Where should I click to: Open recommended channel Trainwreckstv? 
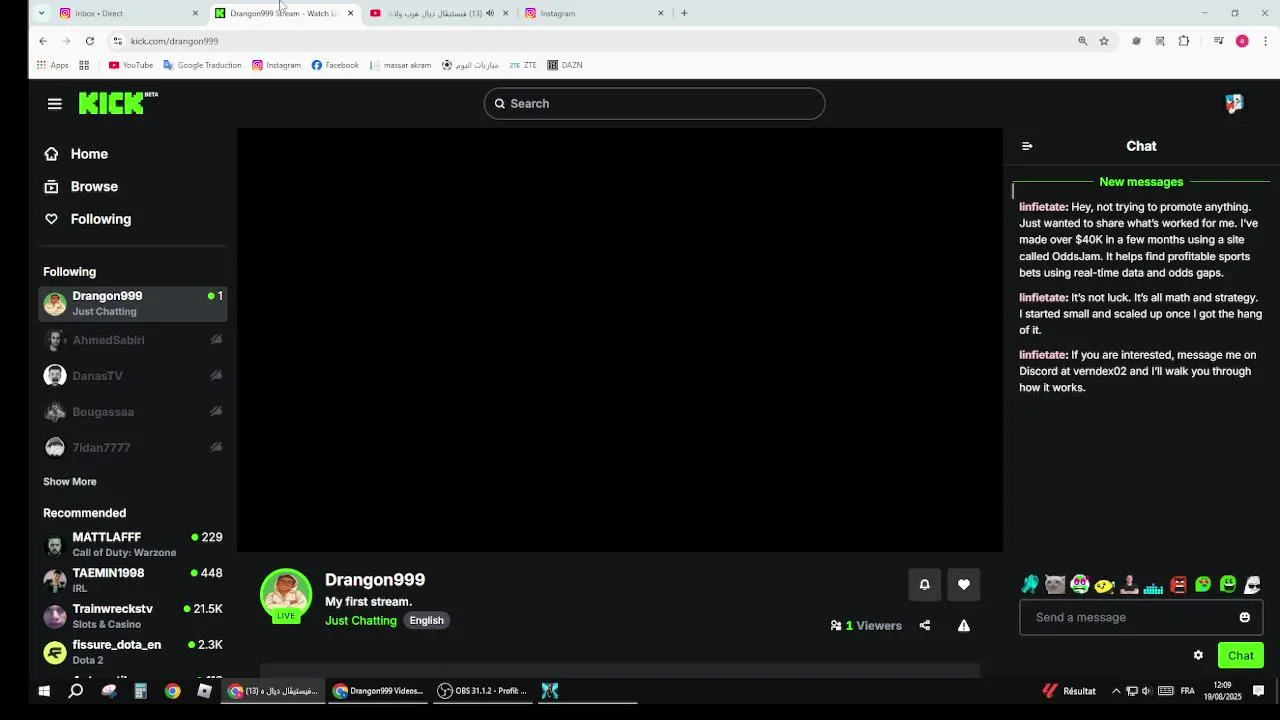tap(133, 617)
